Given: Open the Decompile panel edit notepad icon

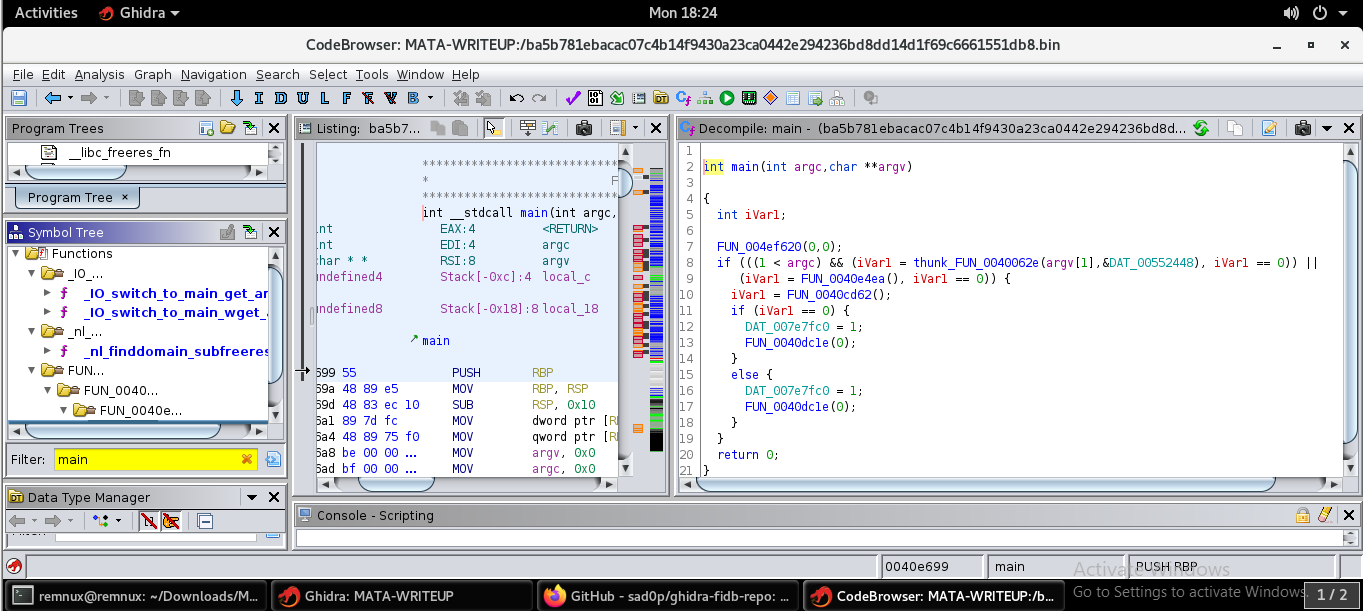Looking at the screenshot, I should (1269, 128).
